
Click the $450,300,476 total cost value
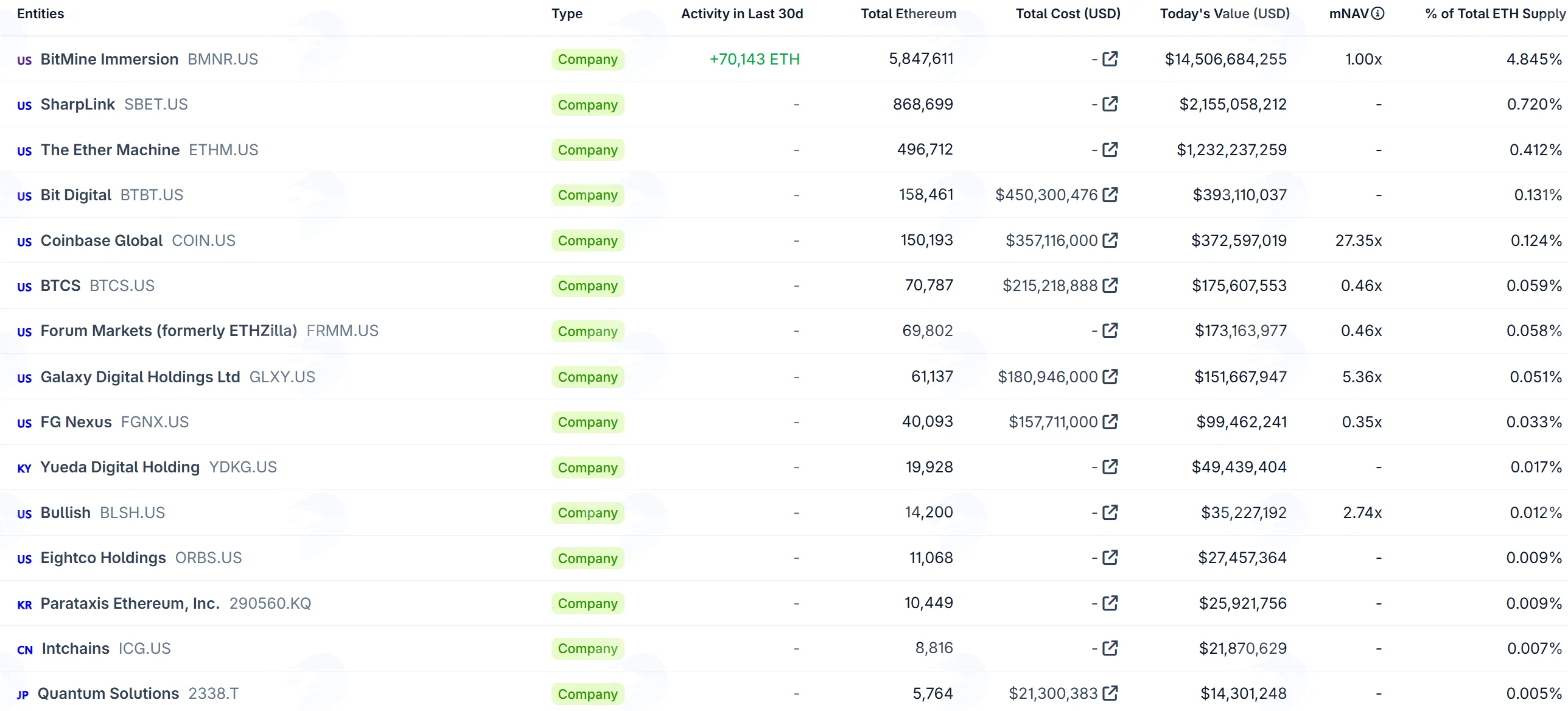[x=1046, y=195]
